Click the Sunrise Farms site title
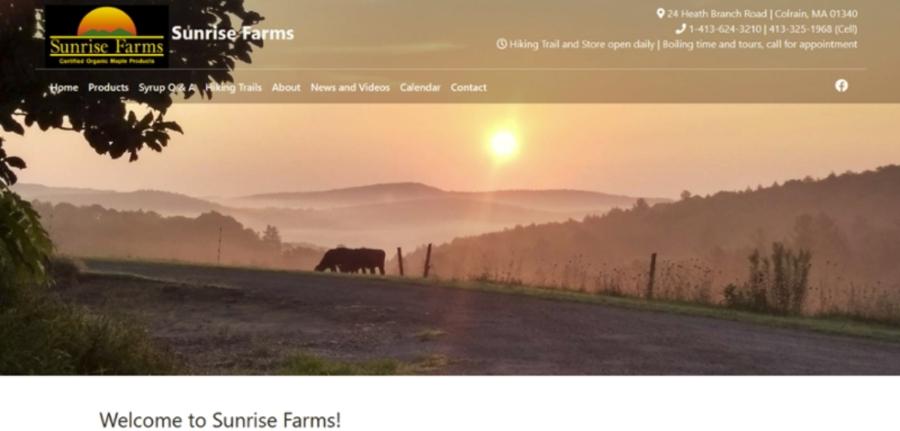Image resolution: width=900 pixels, height=431 pixels. click(x=232, y=33)
